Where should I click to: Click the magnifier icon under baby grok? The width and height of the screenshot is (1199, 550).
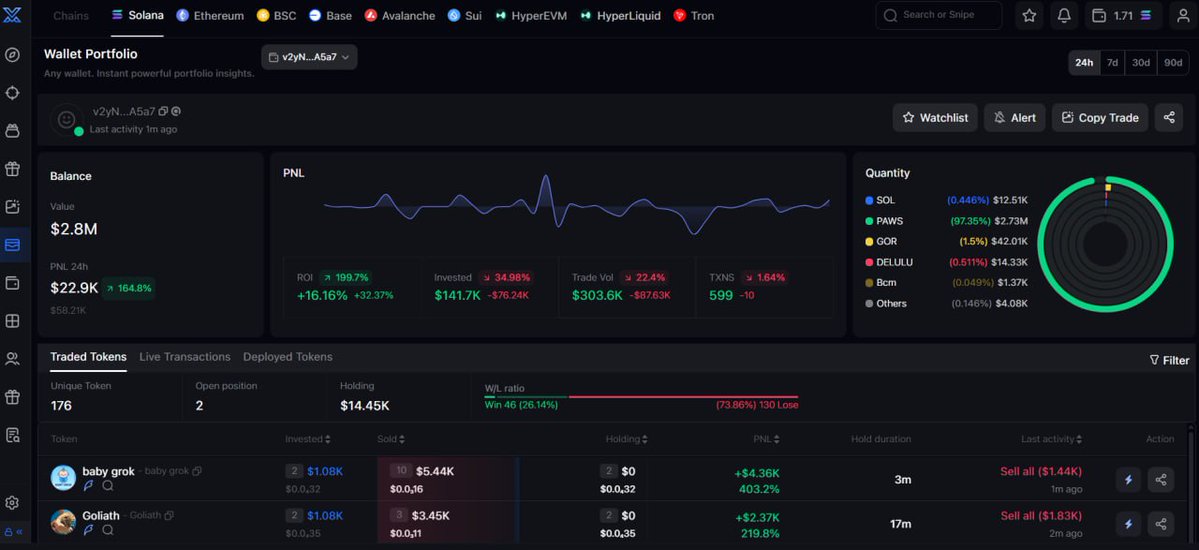[108, 485]
